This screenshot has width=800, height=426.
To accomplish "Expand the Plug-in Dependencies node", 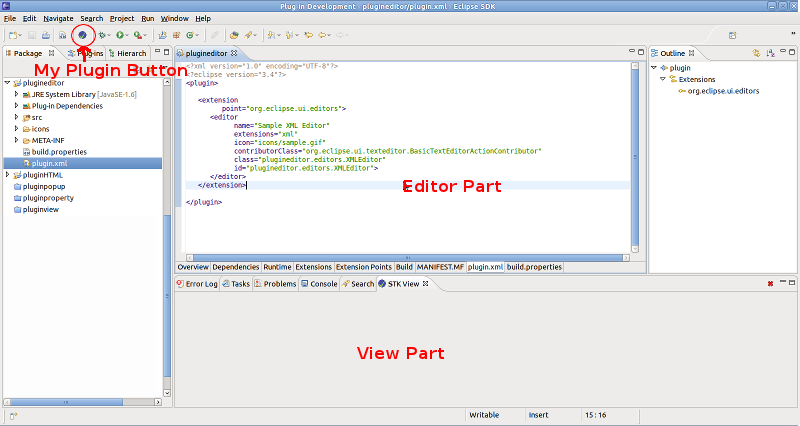I will (x=16, y=106).
